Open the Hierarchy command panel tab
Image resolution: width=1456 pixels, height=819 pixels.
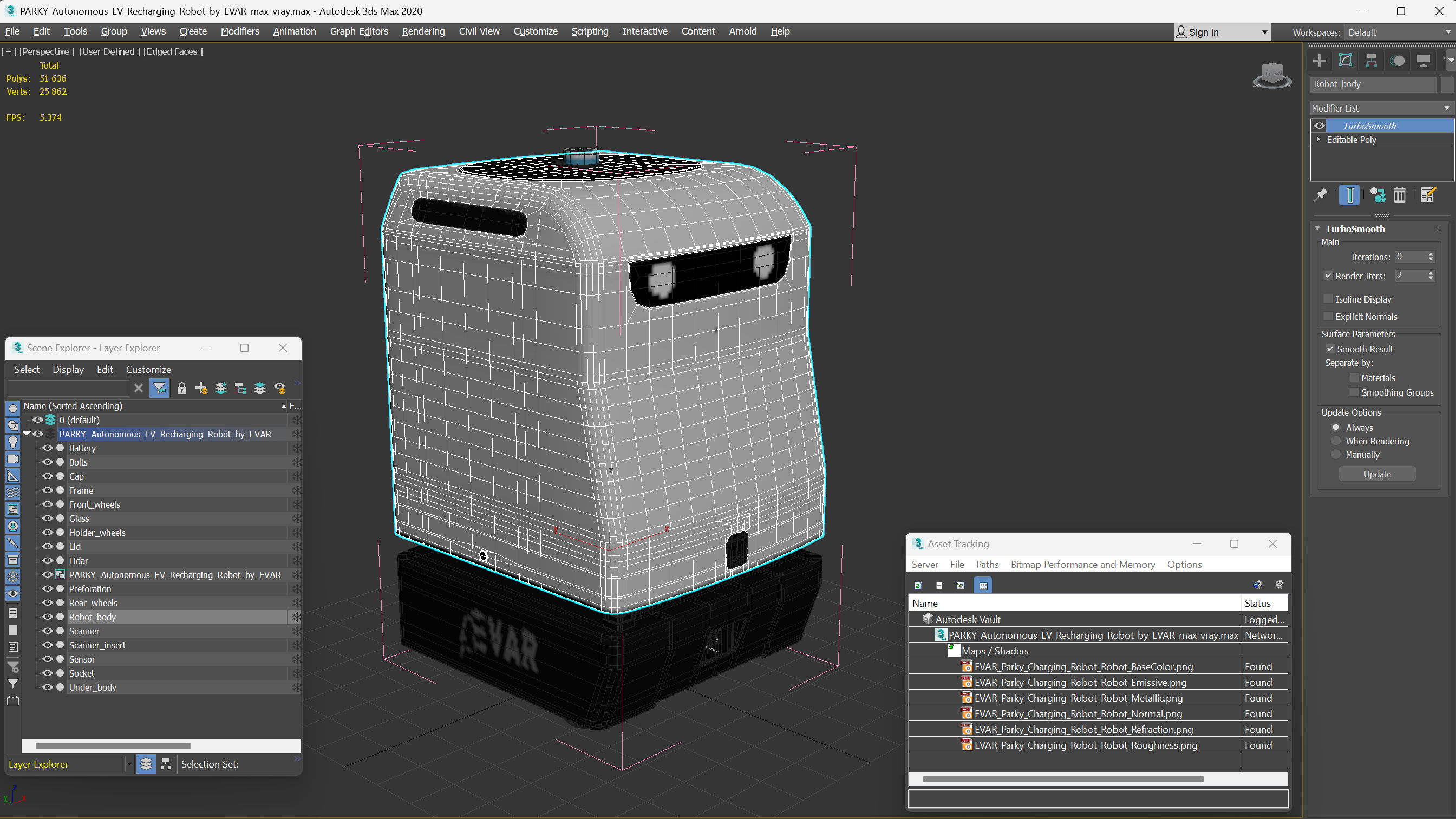(x=1371, y=61)
